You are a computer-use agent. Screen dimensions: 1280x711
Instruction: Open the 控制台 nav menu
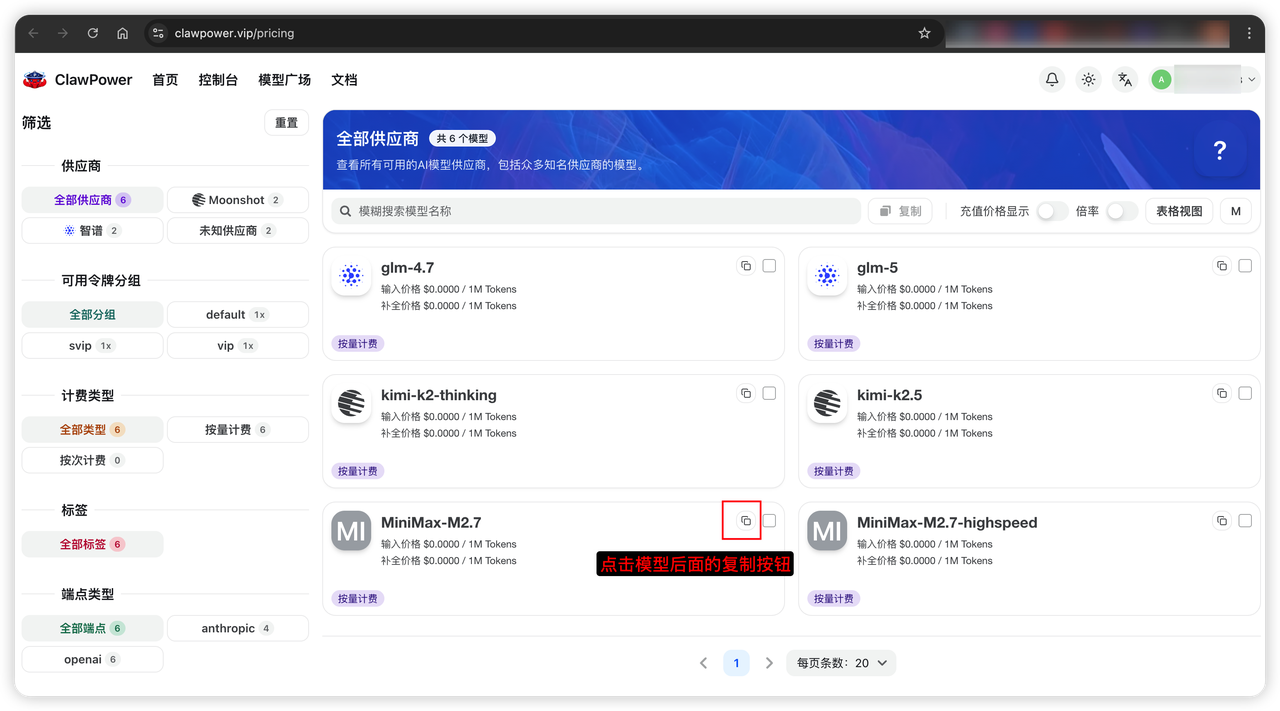pyautogui.click(x=218, y=80)
